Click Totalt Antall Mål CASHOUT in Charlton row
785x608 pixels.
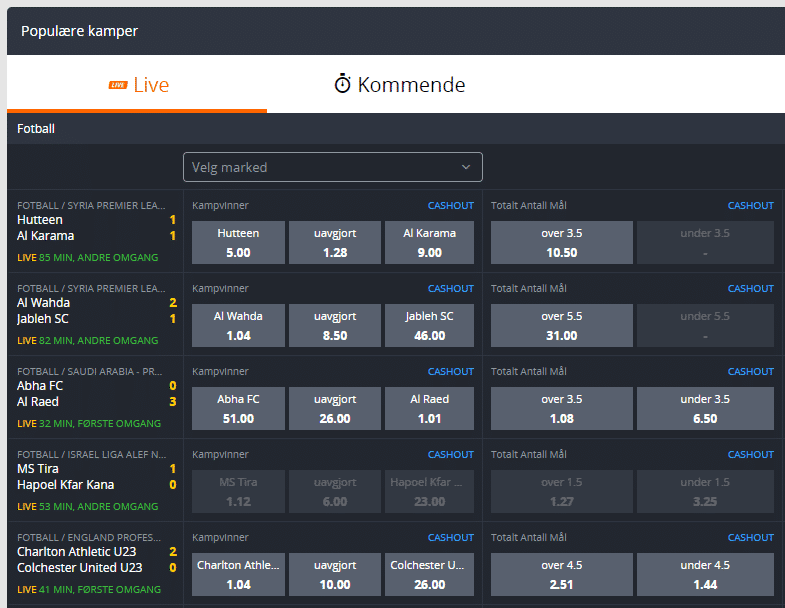click(x=750, y=538)
